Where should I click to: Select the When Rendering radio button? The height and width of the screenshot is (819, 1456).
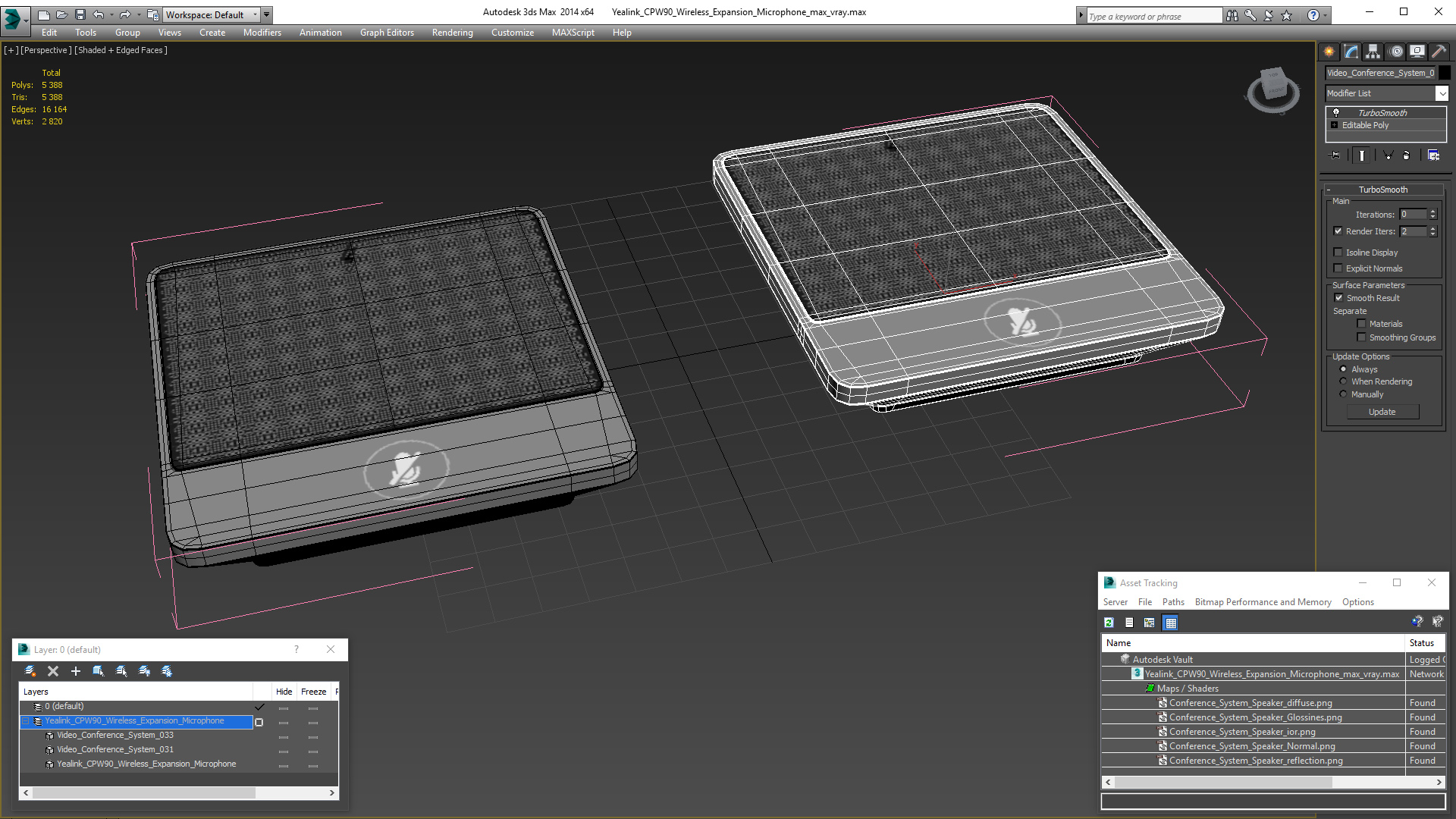pos(1344,381)
